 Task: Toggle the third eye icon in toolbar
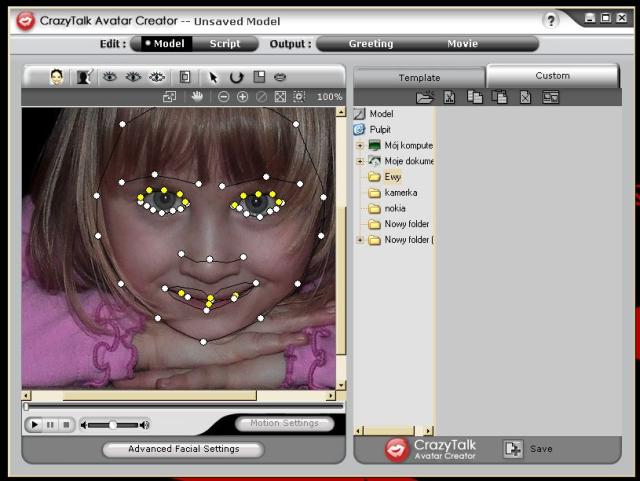tap(156, 77)
